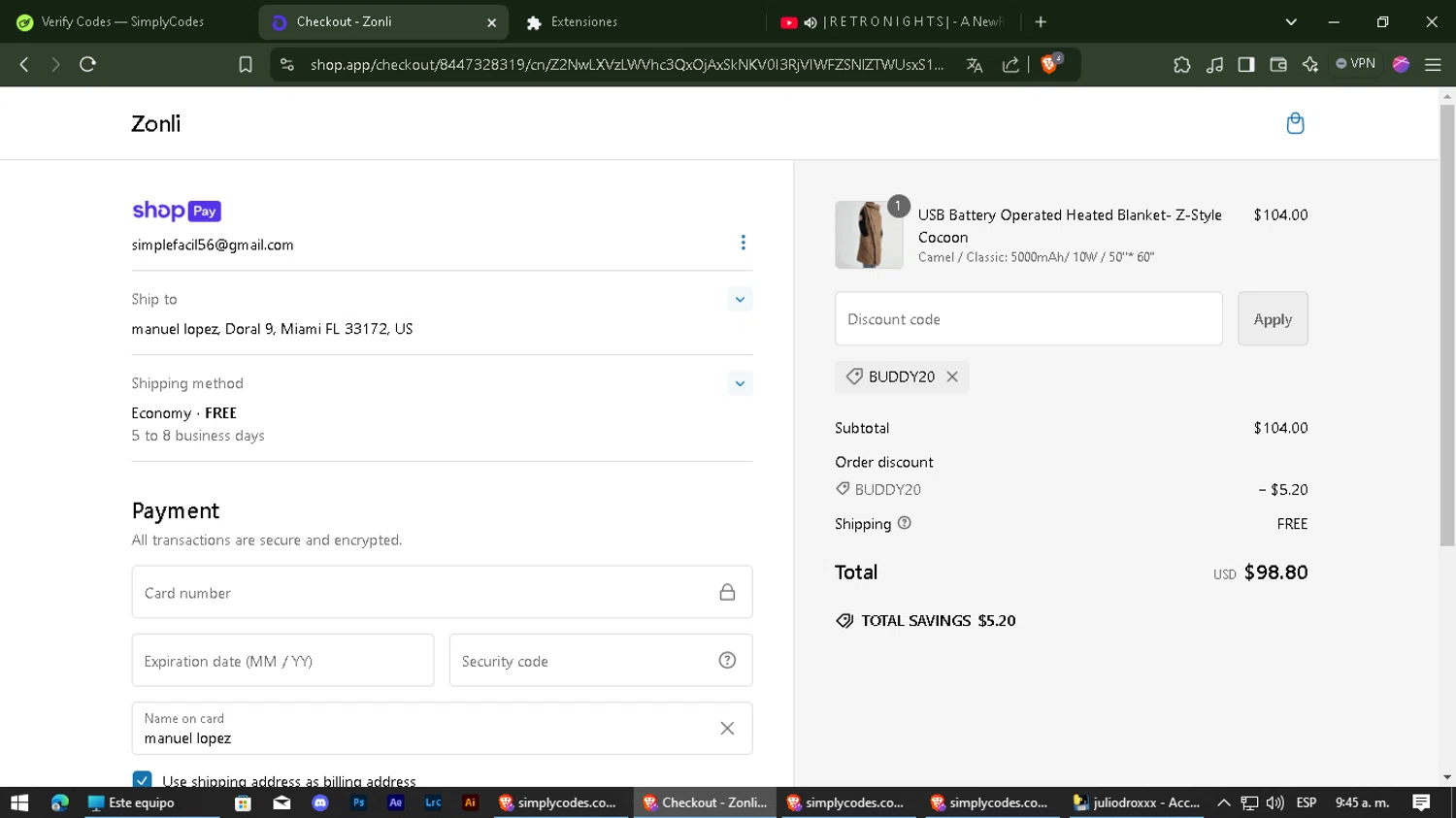Click the card number lock icon
Image resolution: width=1456 pixels, height=818 pixels.
727,592
